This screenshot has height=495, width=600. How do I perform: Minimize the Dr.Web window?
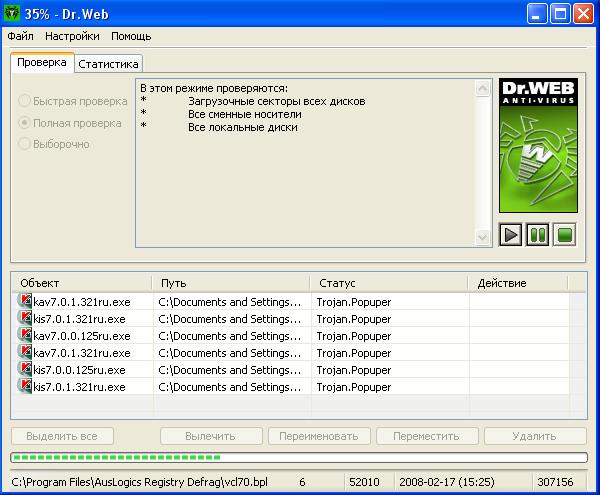click(536, 14)
